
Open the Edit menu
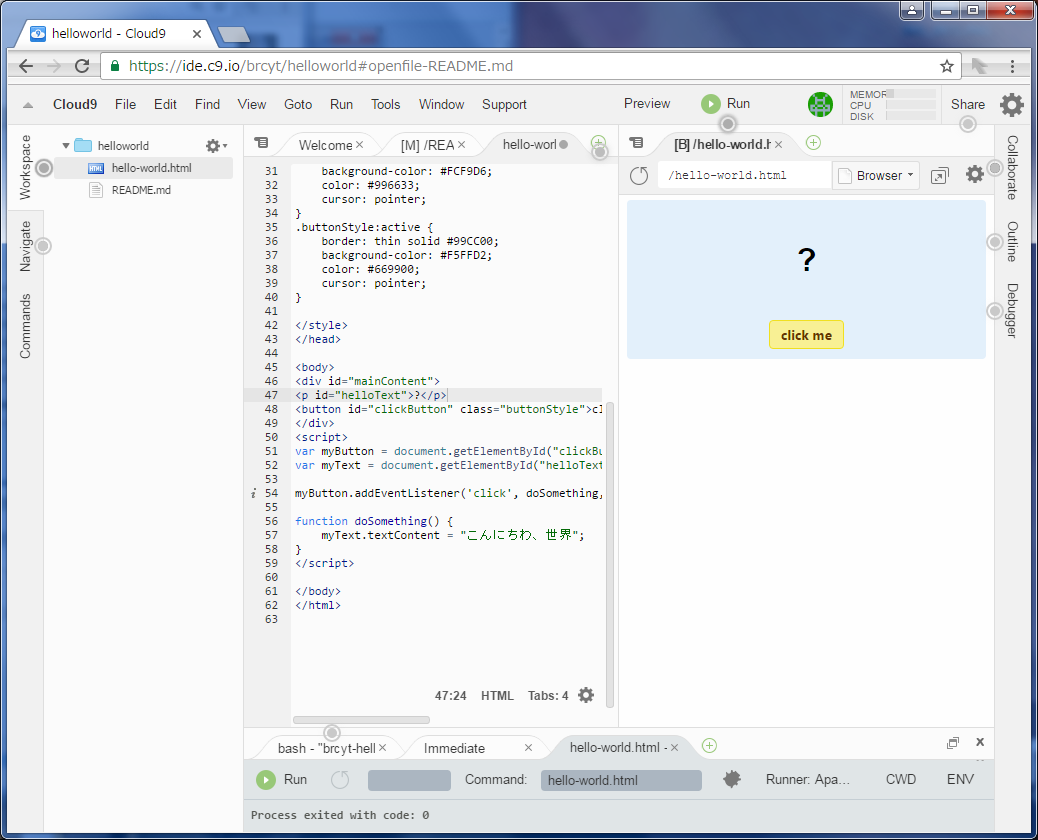click(x=165, y=105)
